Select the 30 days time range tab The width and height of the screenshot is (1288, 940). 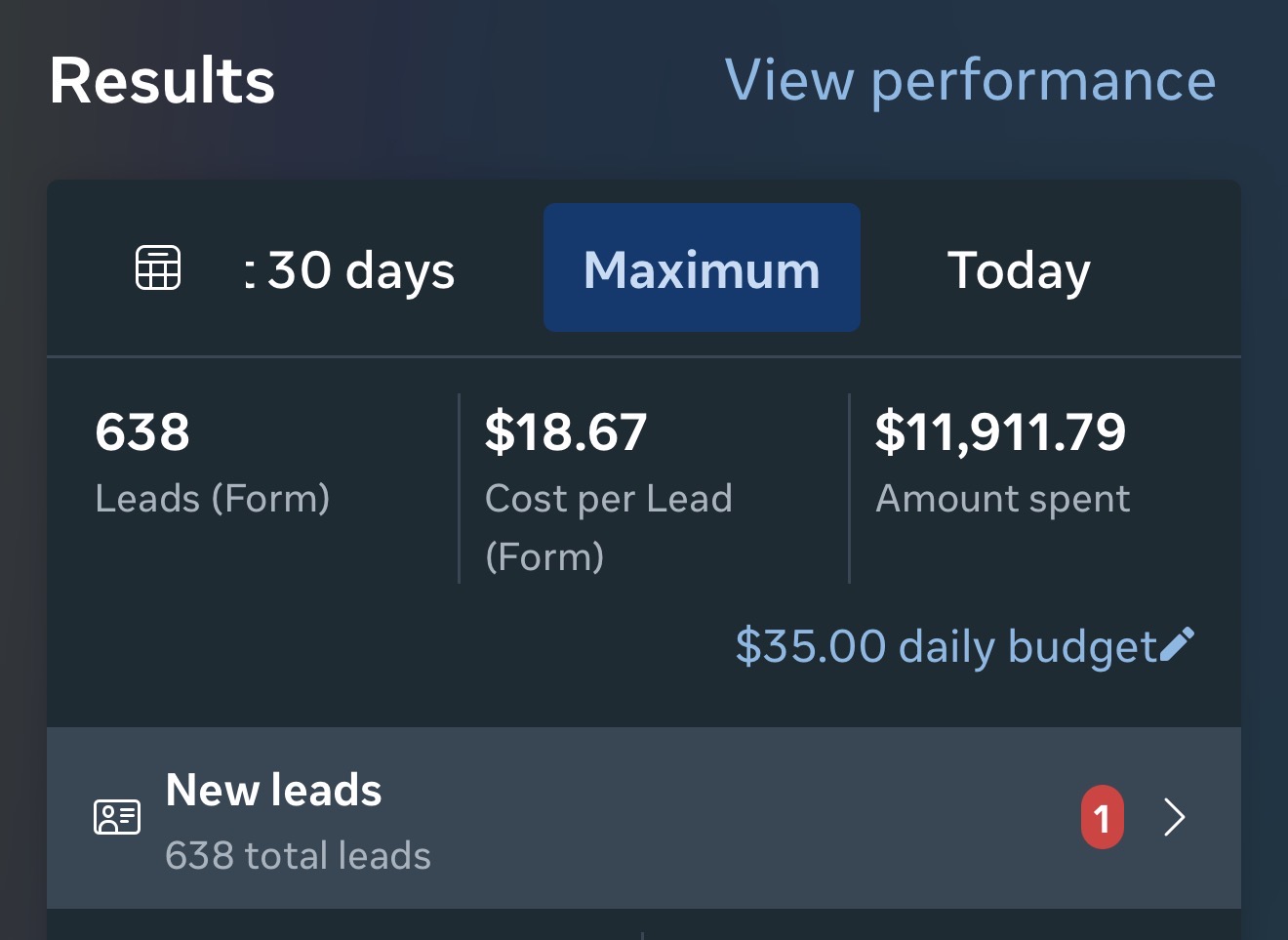(349, 270)
